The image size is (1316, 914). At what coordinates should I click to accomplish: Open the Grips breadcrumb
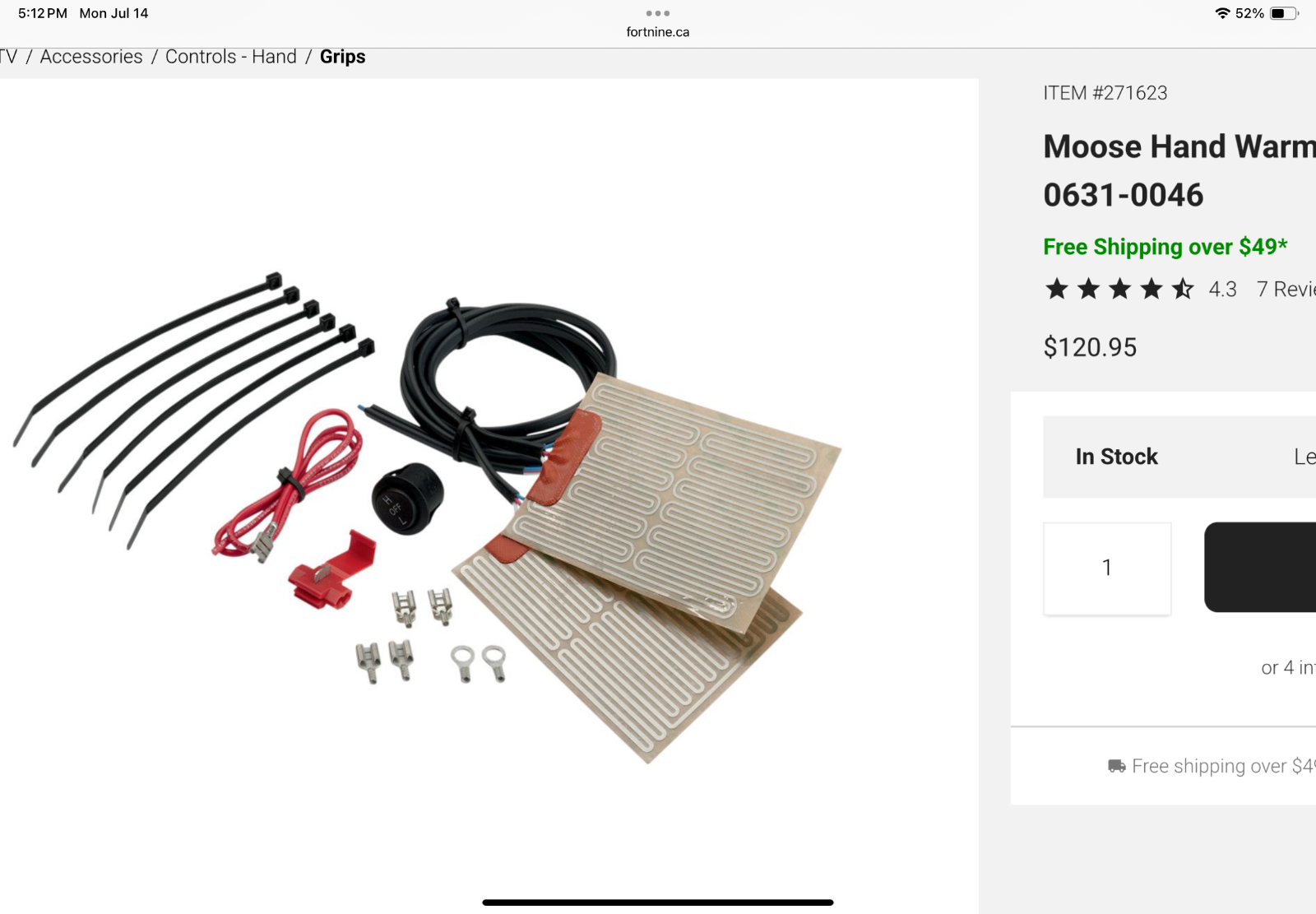343,57
